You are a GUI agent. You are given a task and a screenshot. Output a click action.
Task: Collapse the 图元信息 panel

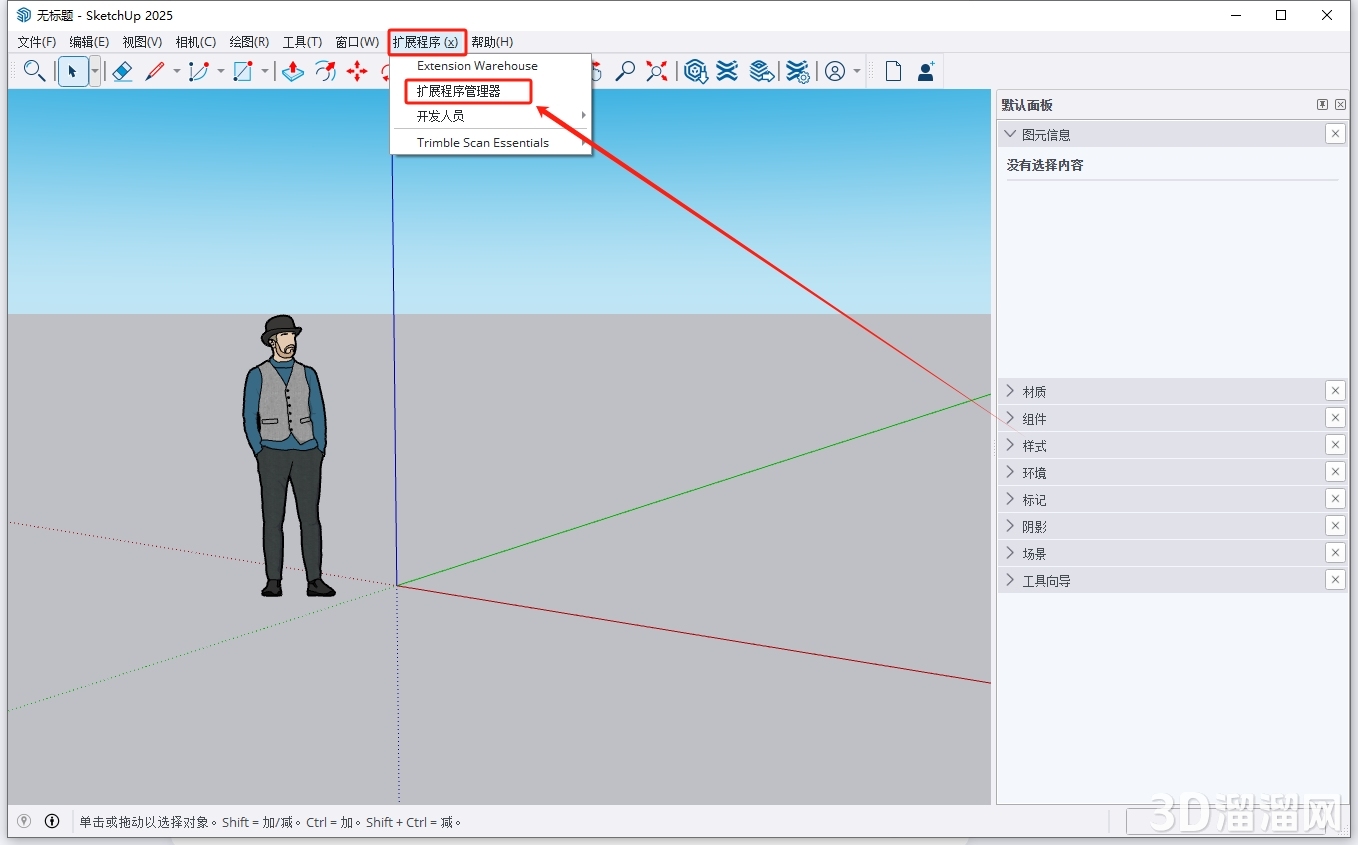click(x=1010, y=133)
